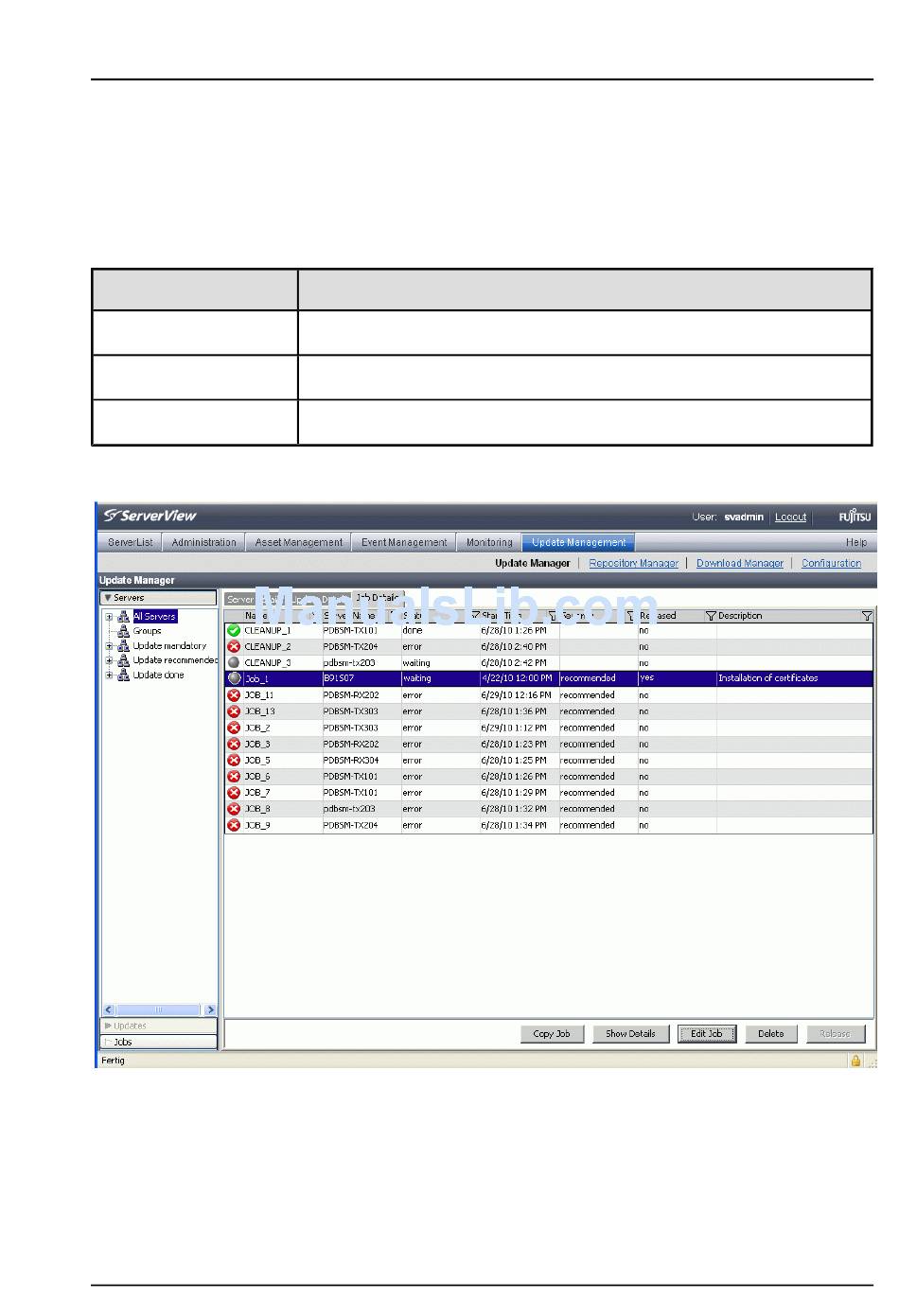
Task: Open the Monitoring tab
Action: click(489, 542)
